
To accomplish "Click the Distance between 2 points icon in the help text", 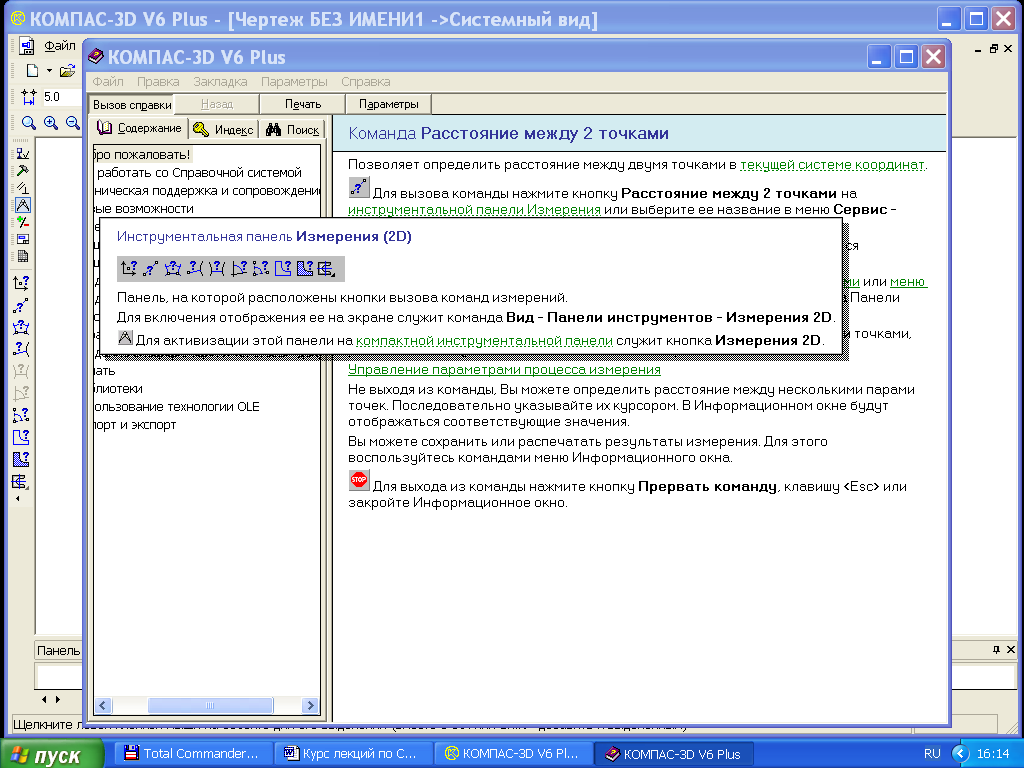I will [359, 187].
